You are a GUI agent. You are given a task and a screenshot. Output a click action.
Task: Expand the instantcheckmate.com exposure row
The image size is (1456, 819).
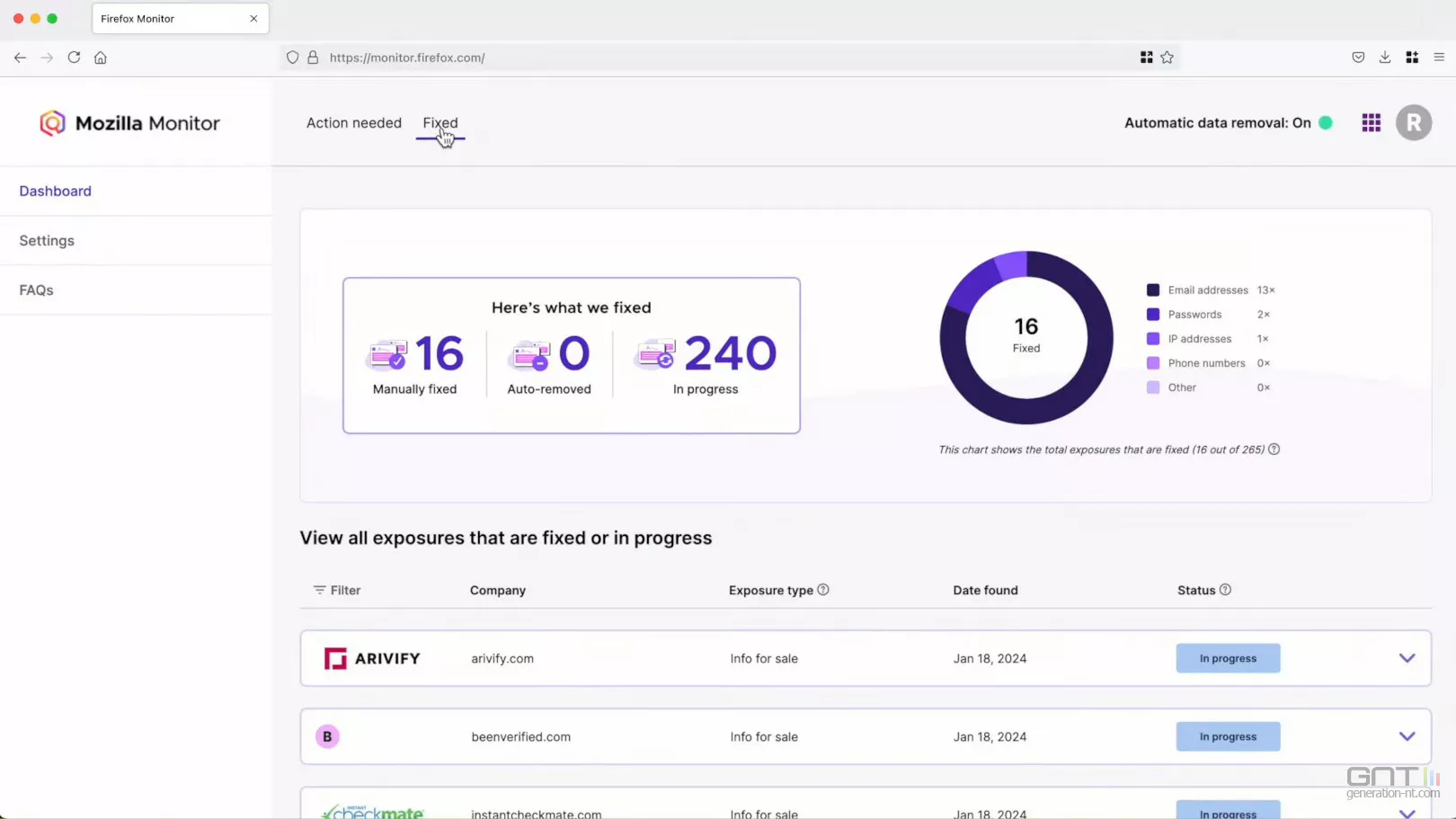[1407, 814]
